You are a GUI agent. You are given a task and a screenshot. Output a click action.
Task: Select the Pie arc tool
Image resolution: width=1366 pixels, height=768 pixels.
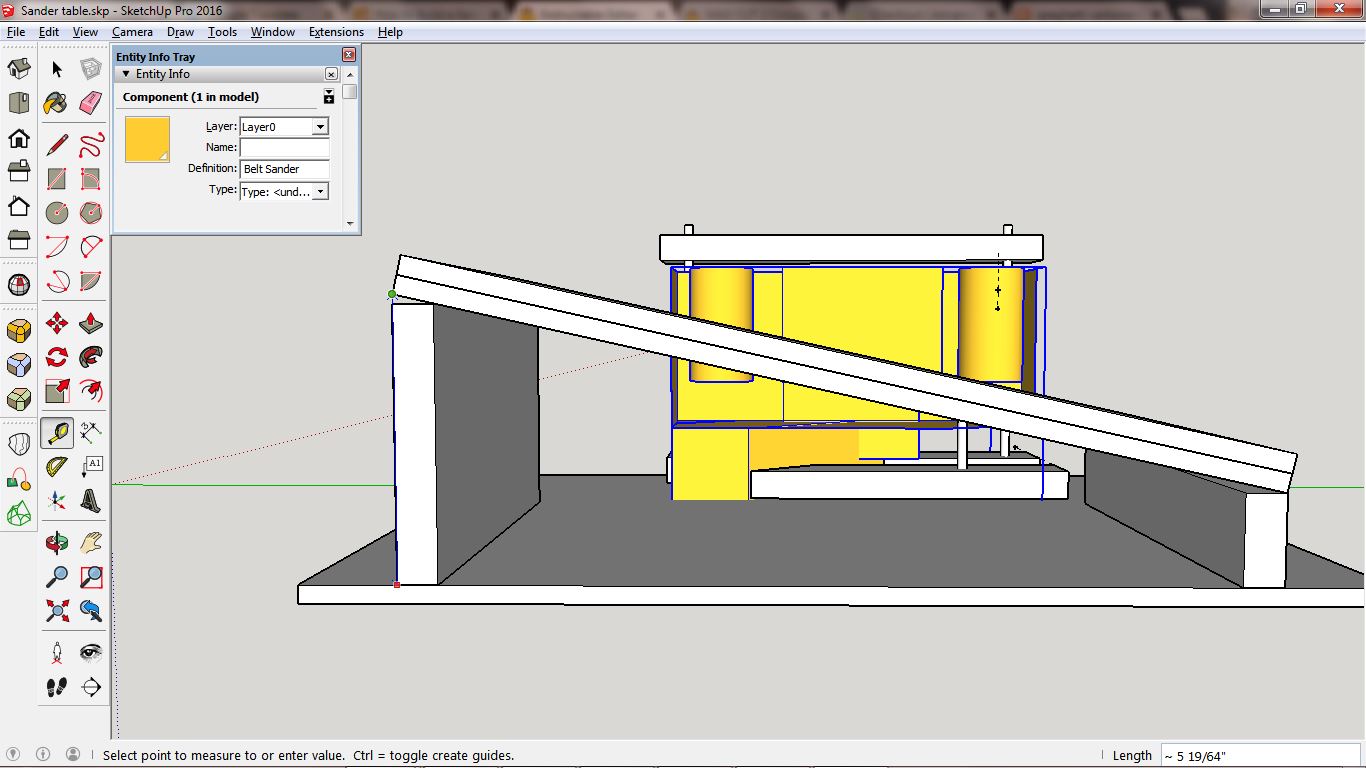pos(91,281)
